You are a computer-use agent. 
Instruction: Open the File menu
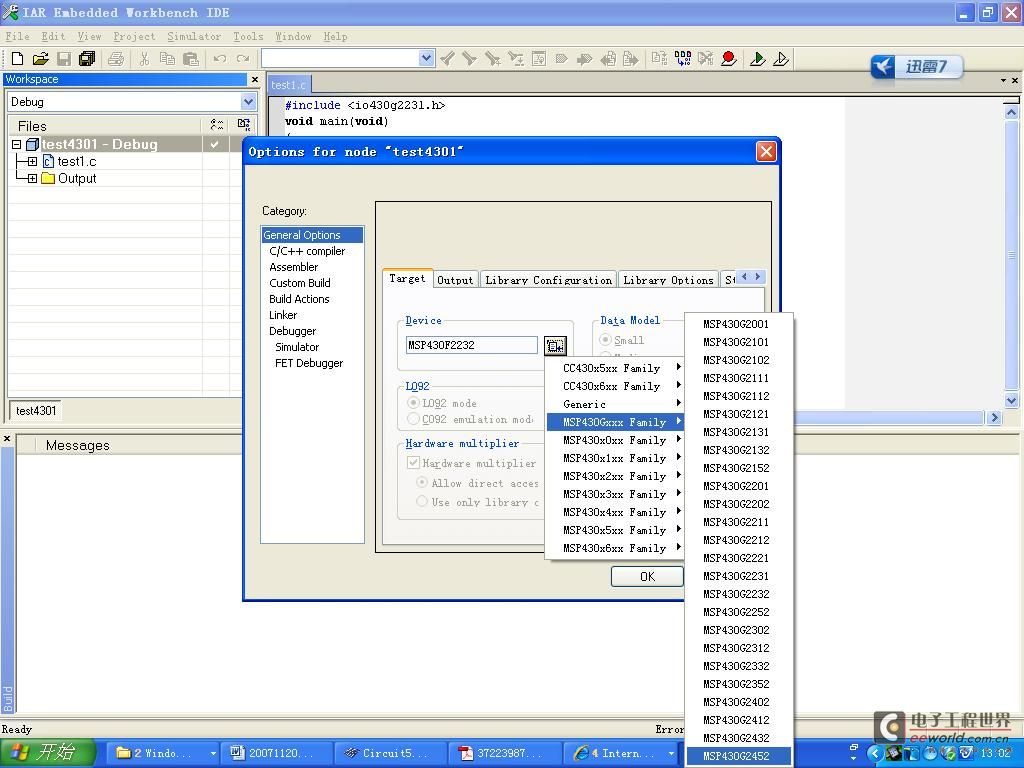17,37
